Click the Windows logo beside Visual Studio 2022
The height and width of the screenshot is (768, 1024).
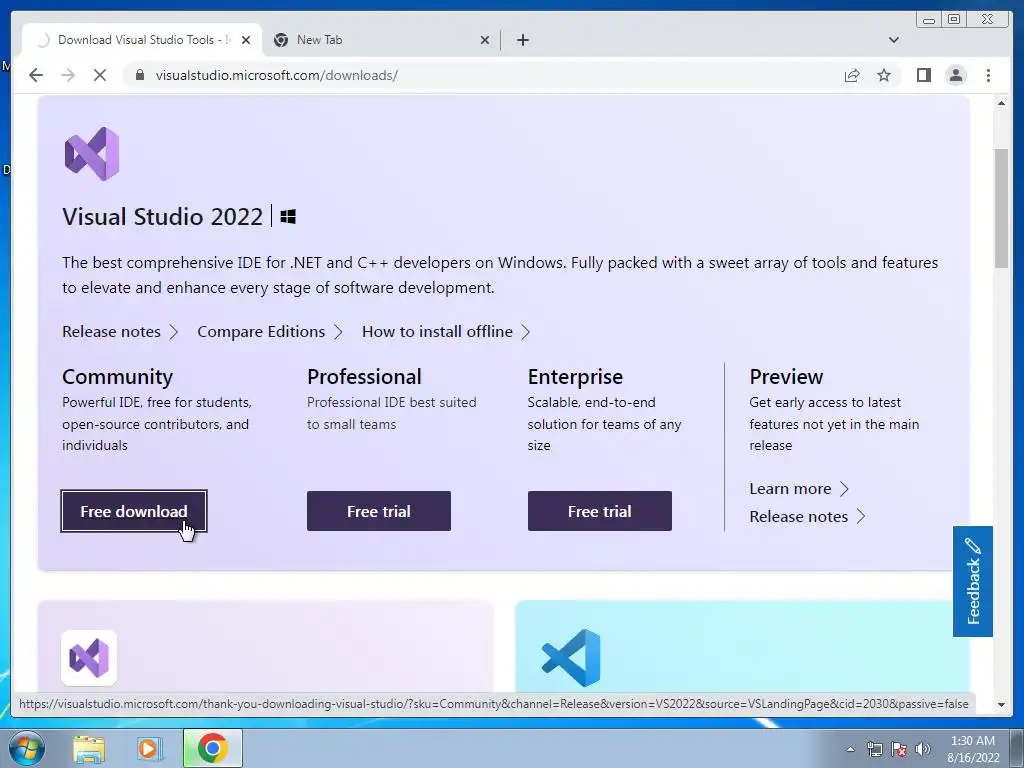288,216
